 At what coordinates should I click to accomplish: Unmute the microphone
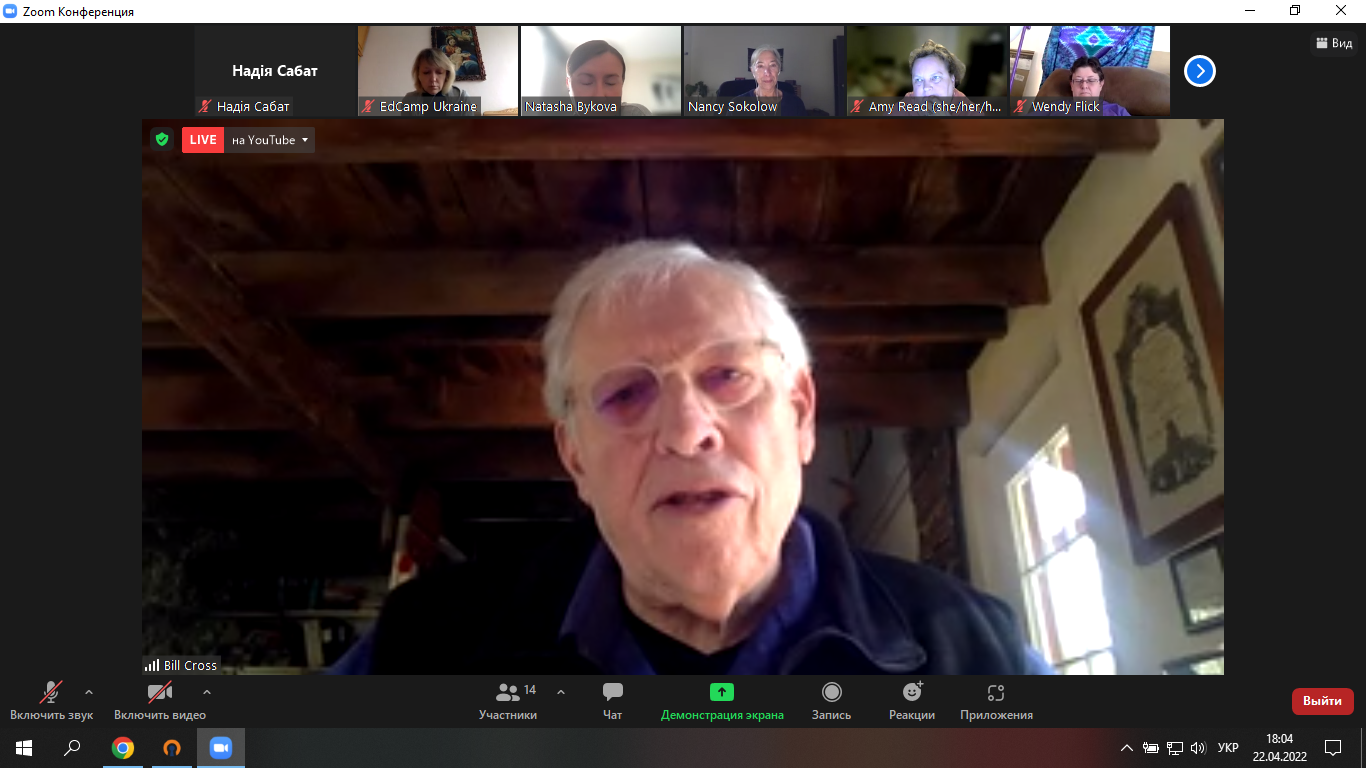(51, 692)
